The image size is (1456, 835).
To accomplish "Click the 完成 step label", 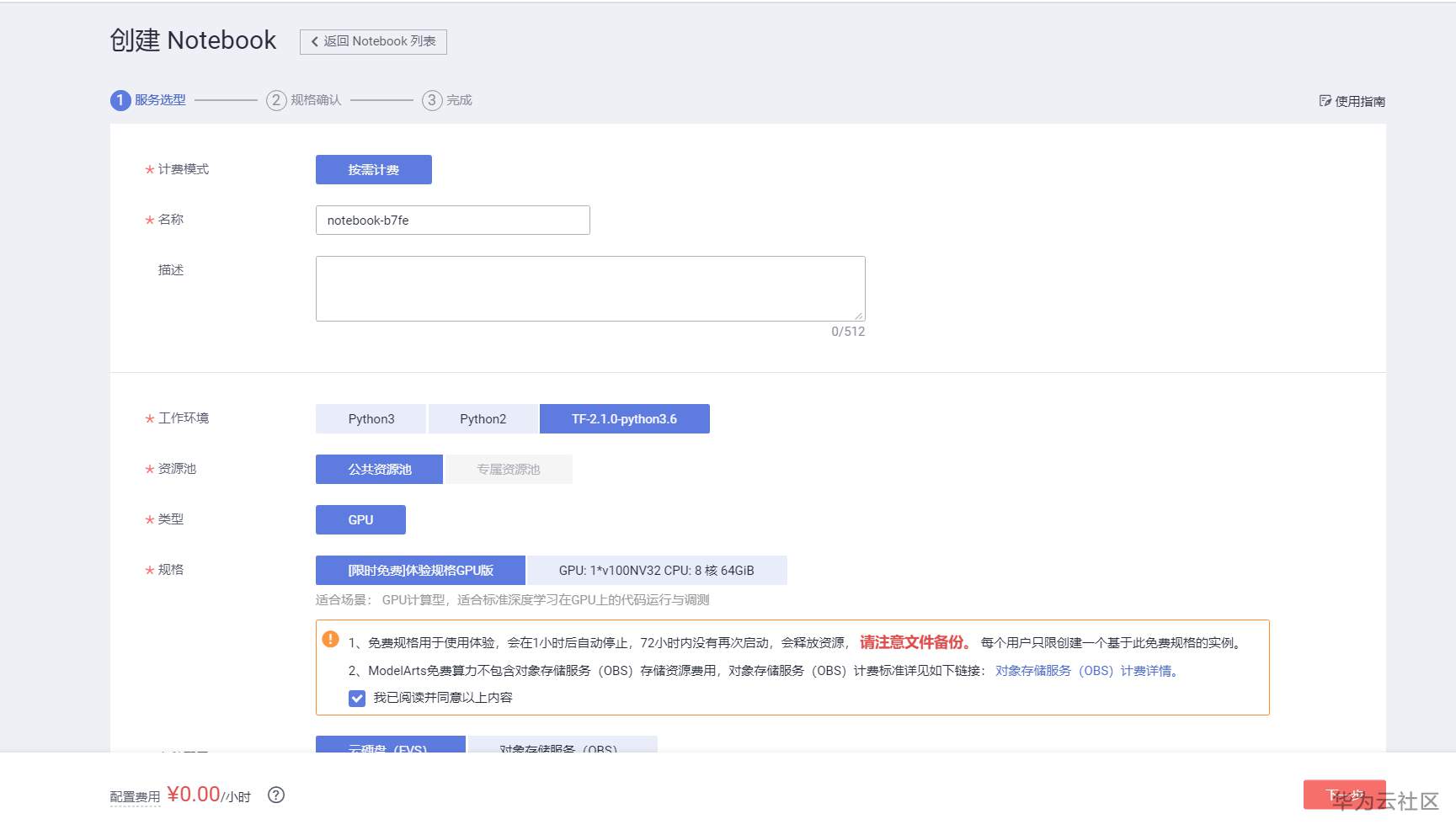I will tap(459, 100).
